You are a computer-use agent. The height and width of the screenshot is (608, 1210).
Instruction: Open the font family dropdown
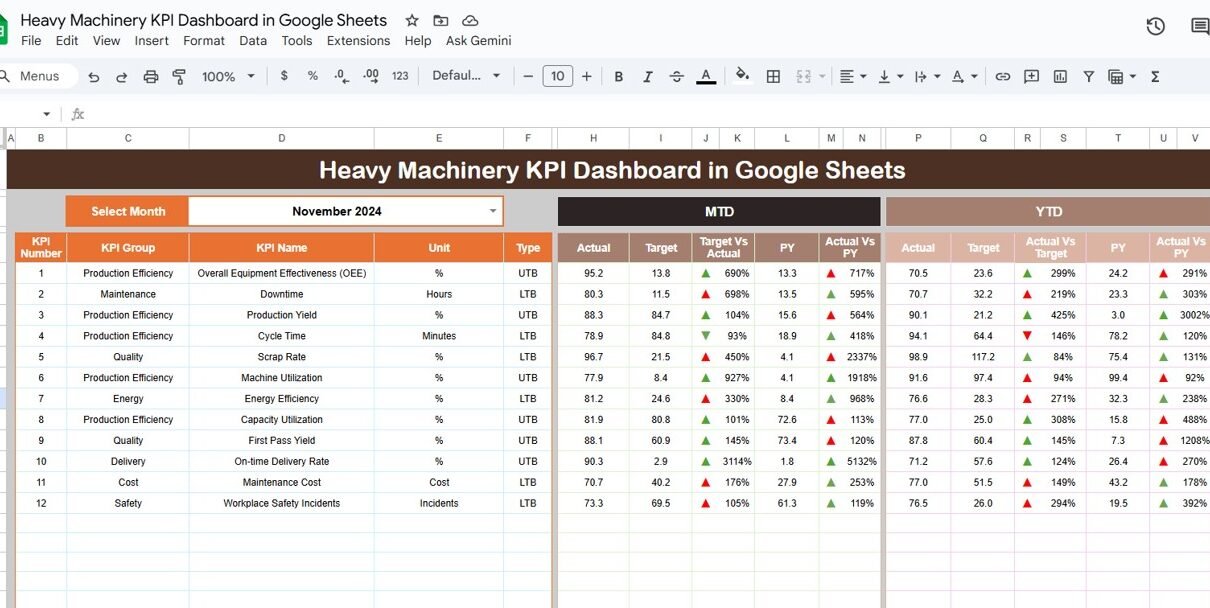pos(468,76)
